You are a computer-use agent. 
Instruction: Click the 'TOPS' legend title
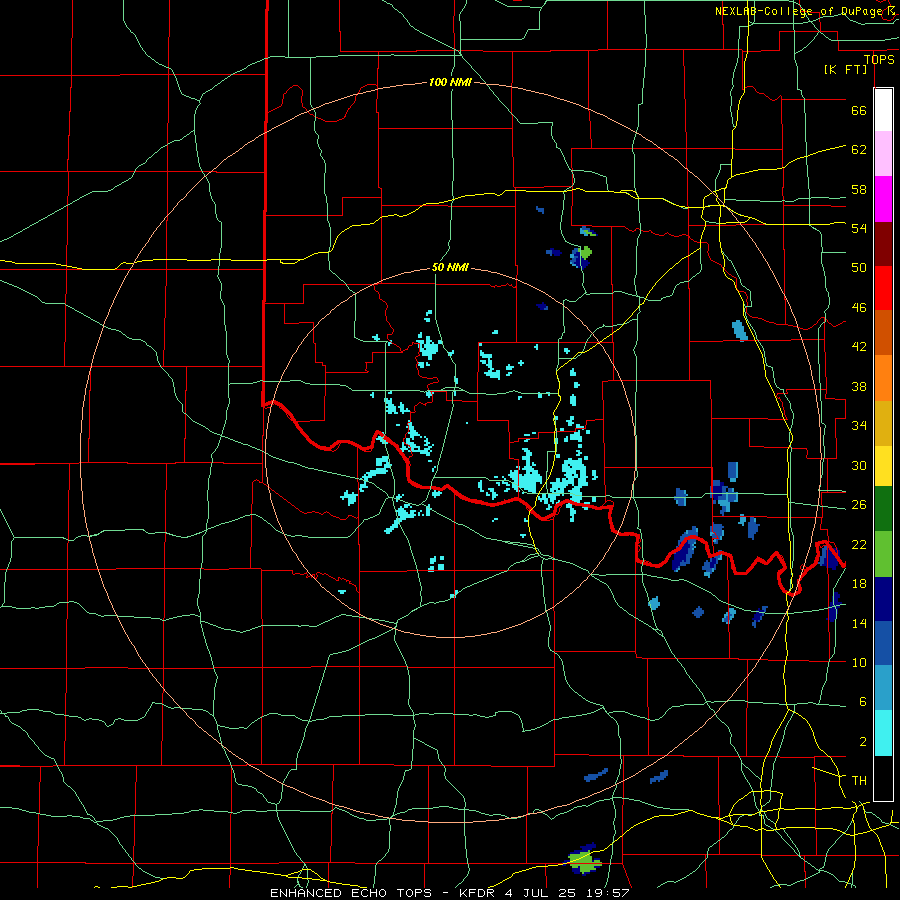pyautogui.click(x=879, y=60)
